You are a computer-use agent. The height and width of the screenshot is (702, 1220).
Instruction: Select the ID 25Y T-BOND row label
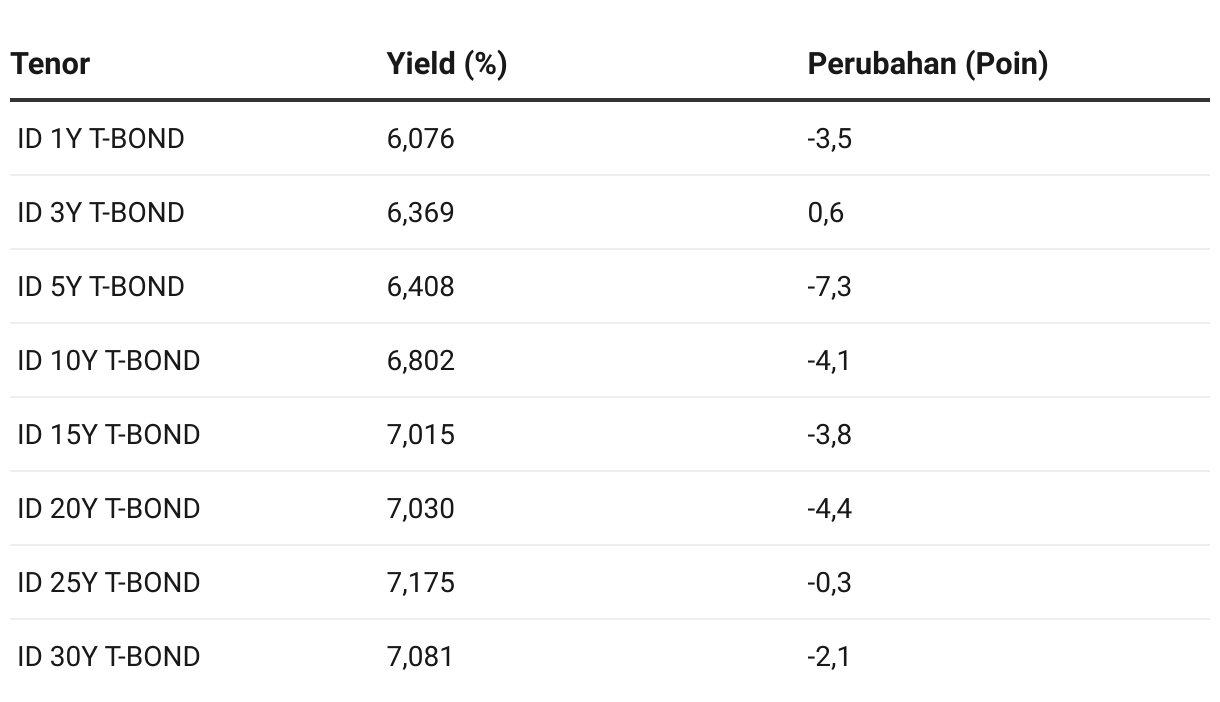(109, 583)
